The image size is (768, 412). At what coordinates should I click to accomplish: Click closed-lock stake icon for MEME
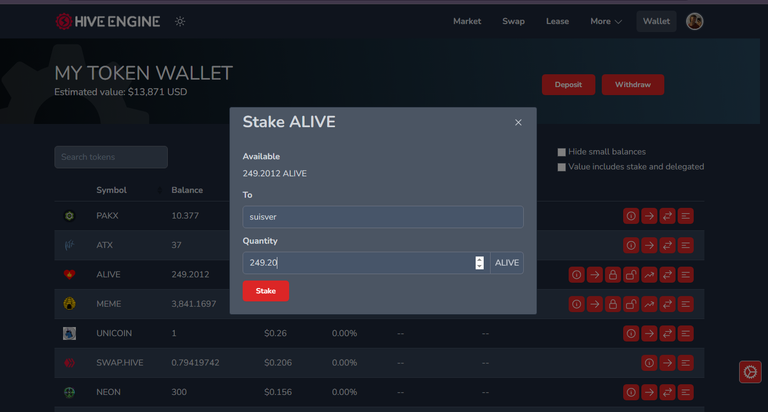click(613, 304)
